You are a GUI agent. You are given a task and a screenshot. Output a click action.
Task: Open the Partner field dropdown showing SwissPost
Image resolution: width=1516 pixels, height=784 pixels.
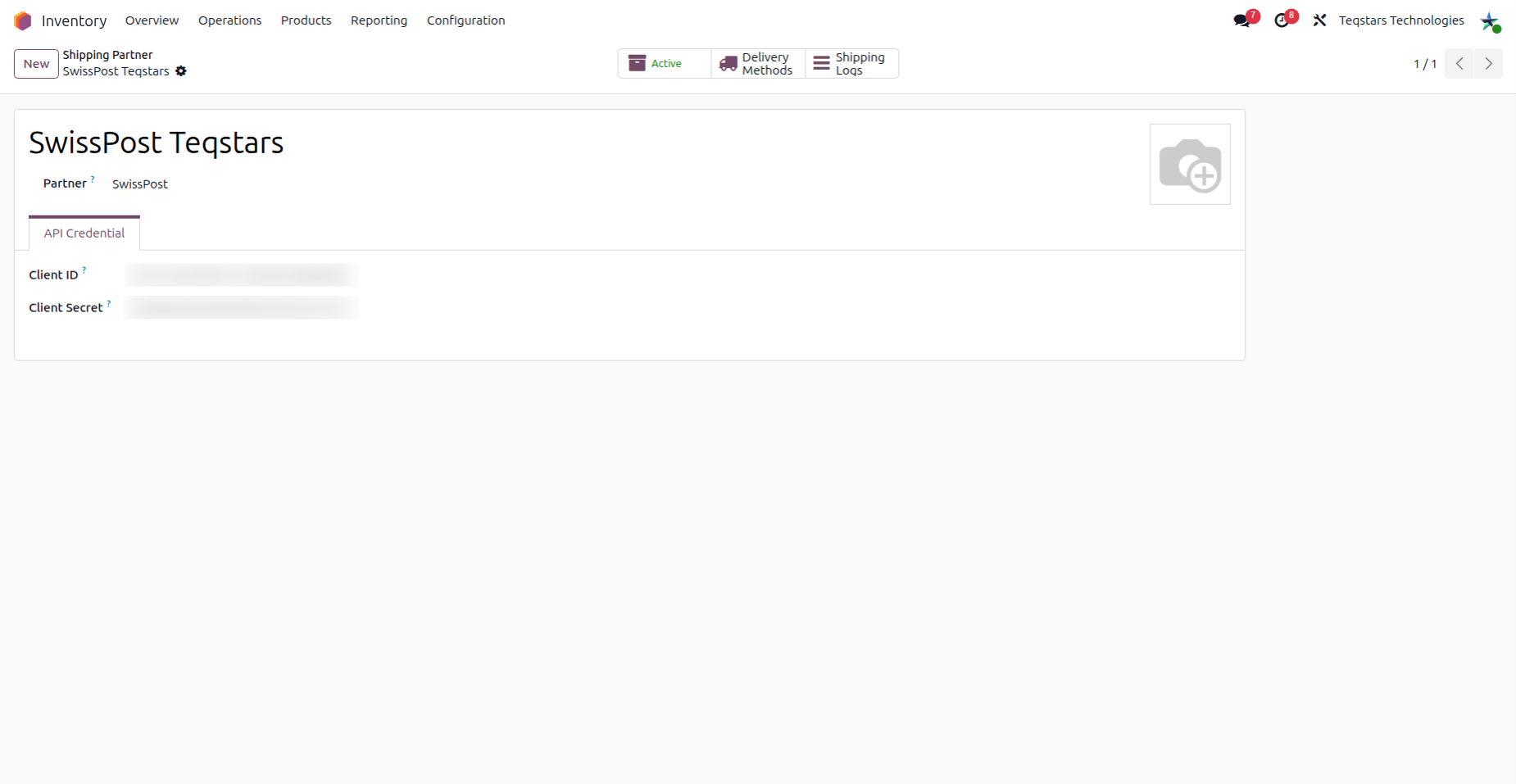(x=140, y=184)
